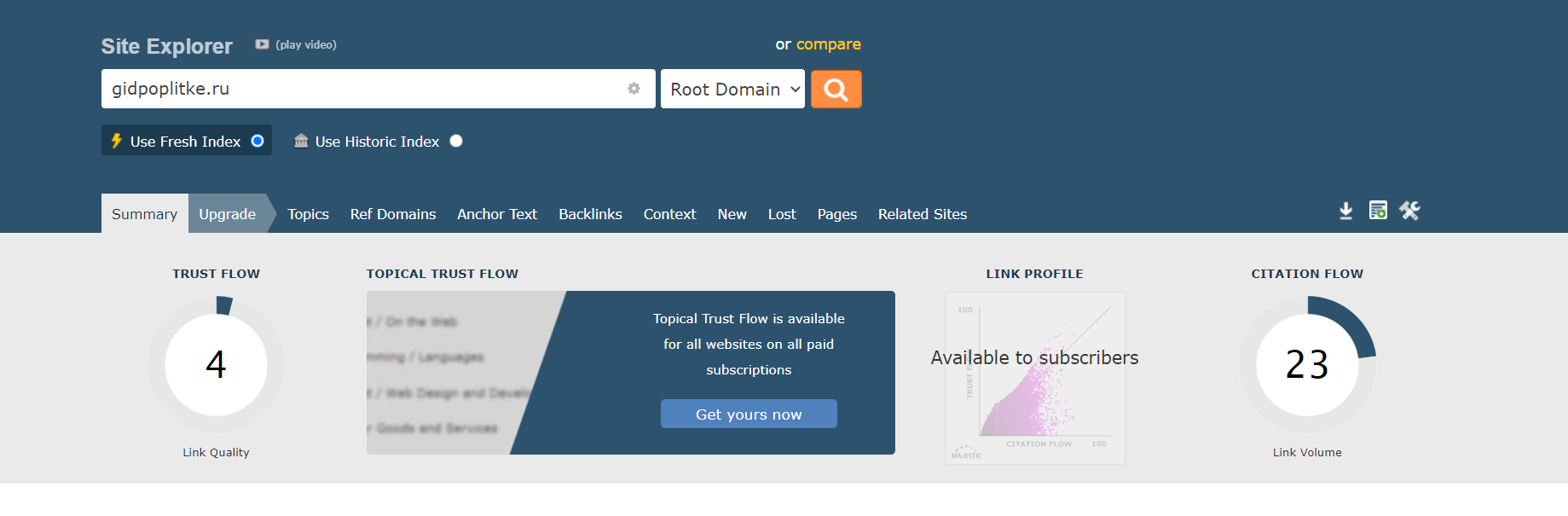Open the Related Sites tab

[923, 214]
